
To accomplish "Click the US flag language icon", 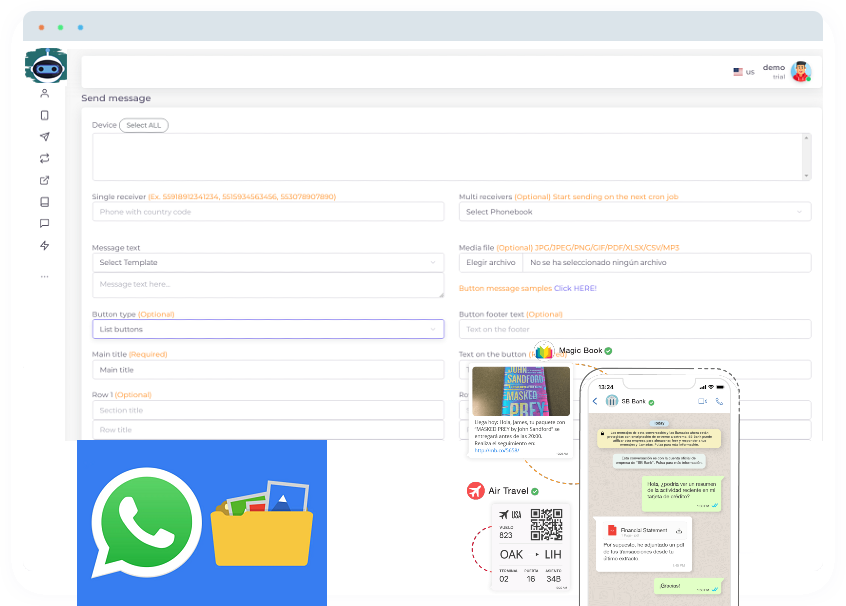I will coord(738,72).
